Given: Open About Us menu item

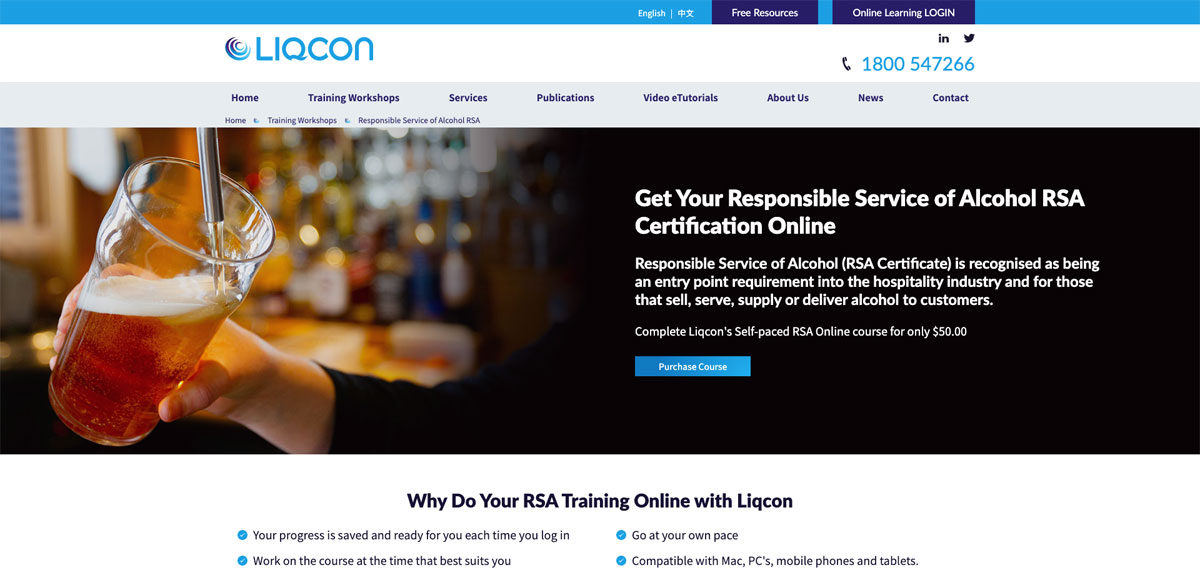Looking at the screenshot, I should point(788,98).
